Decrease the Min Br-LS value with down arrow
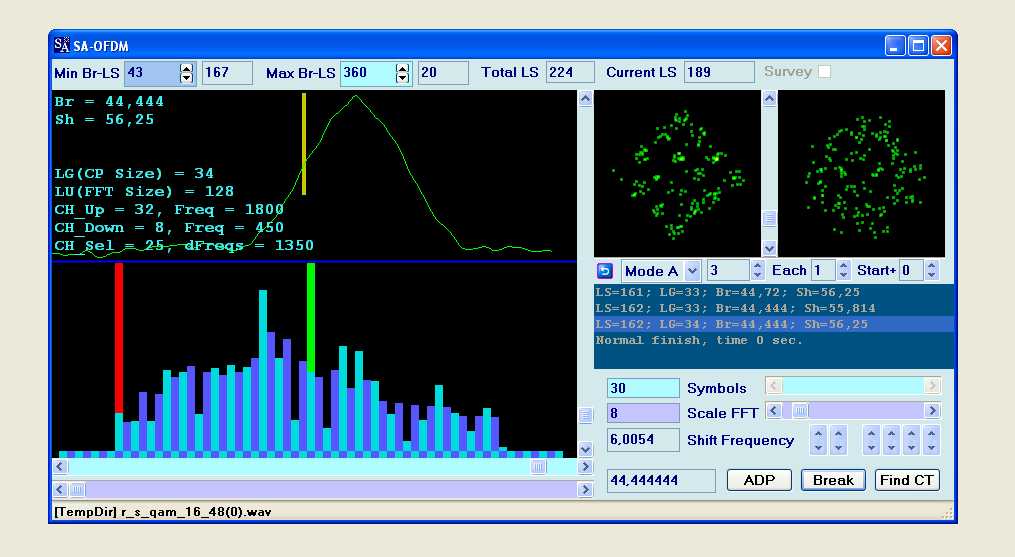Image resolution: width=1015 pixels, height=557 pixels. click(186, 78)
